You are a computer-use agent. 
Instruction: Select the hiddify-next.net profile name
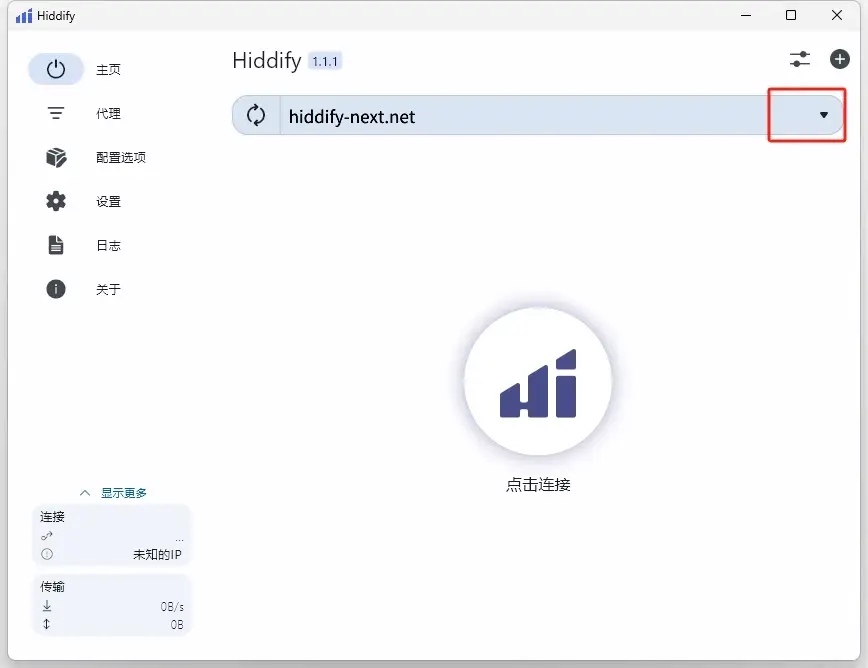pos(352,117)
